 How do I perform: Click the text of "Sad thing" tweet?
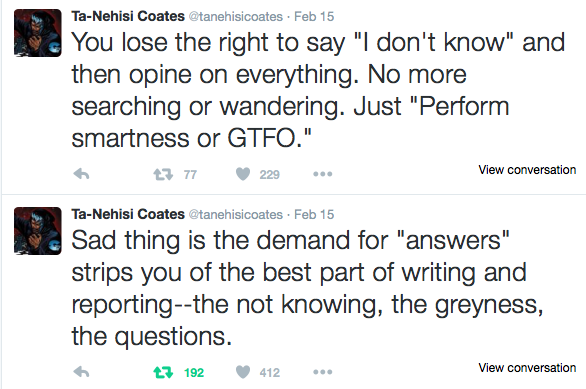[x=306, y=288]
